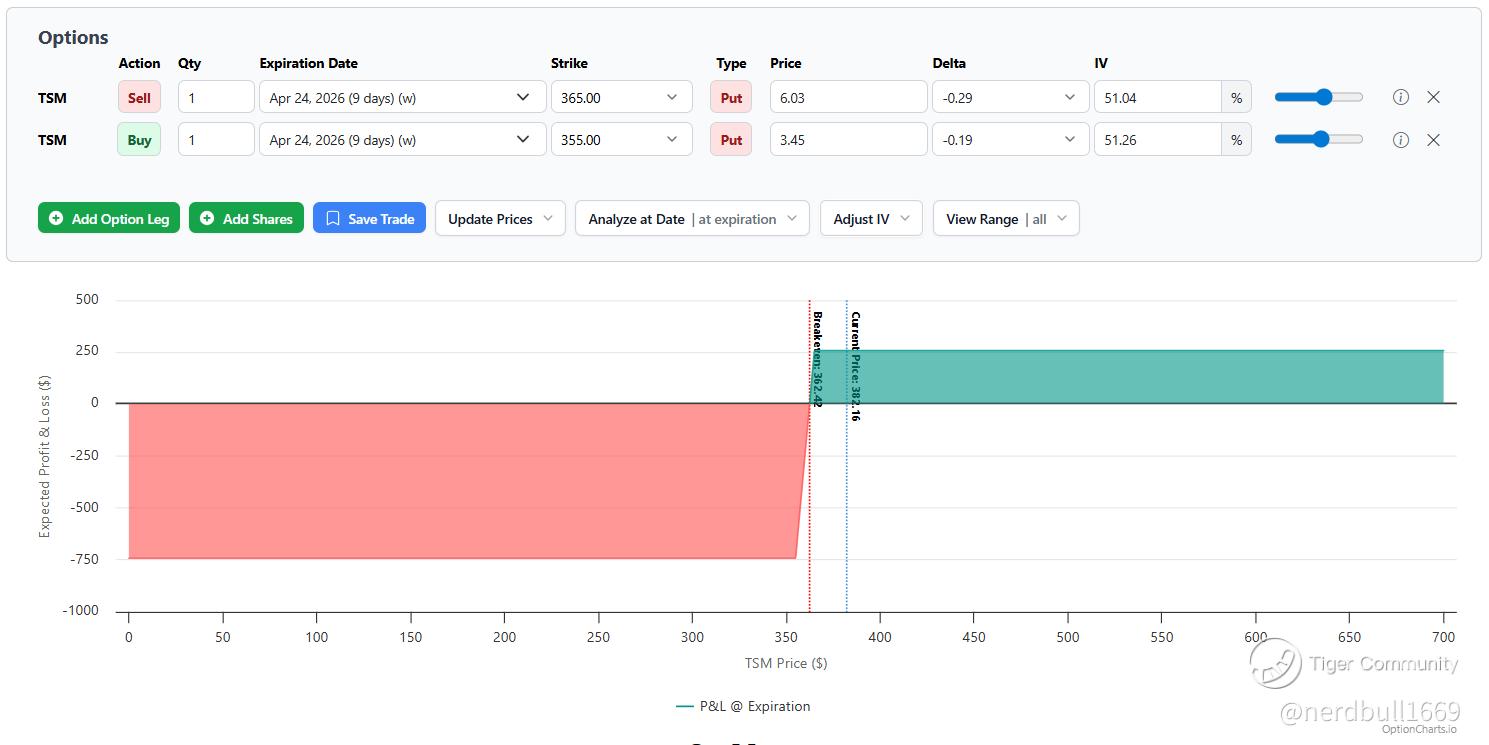The image size is (1489, 745).
Task: Click info icon for the 355 put leg
Action: (x=1401, y=140)
